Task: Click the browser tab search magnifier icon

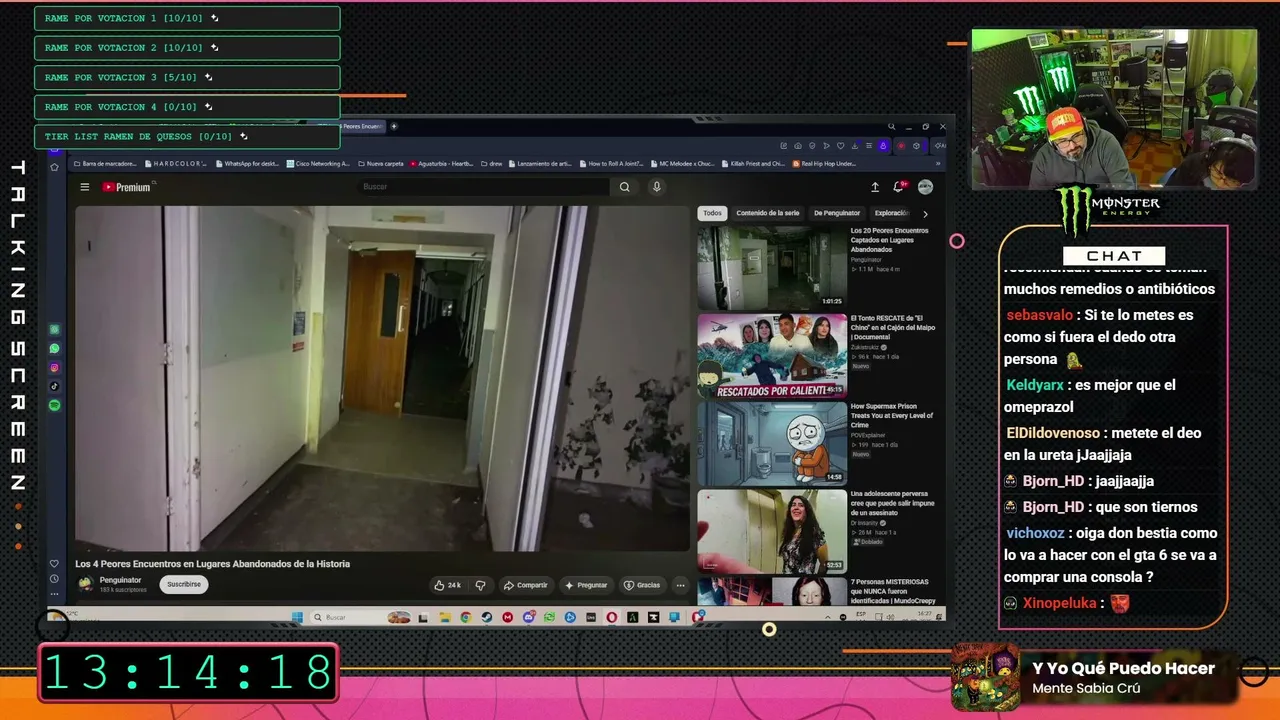Action: 891,127
